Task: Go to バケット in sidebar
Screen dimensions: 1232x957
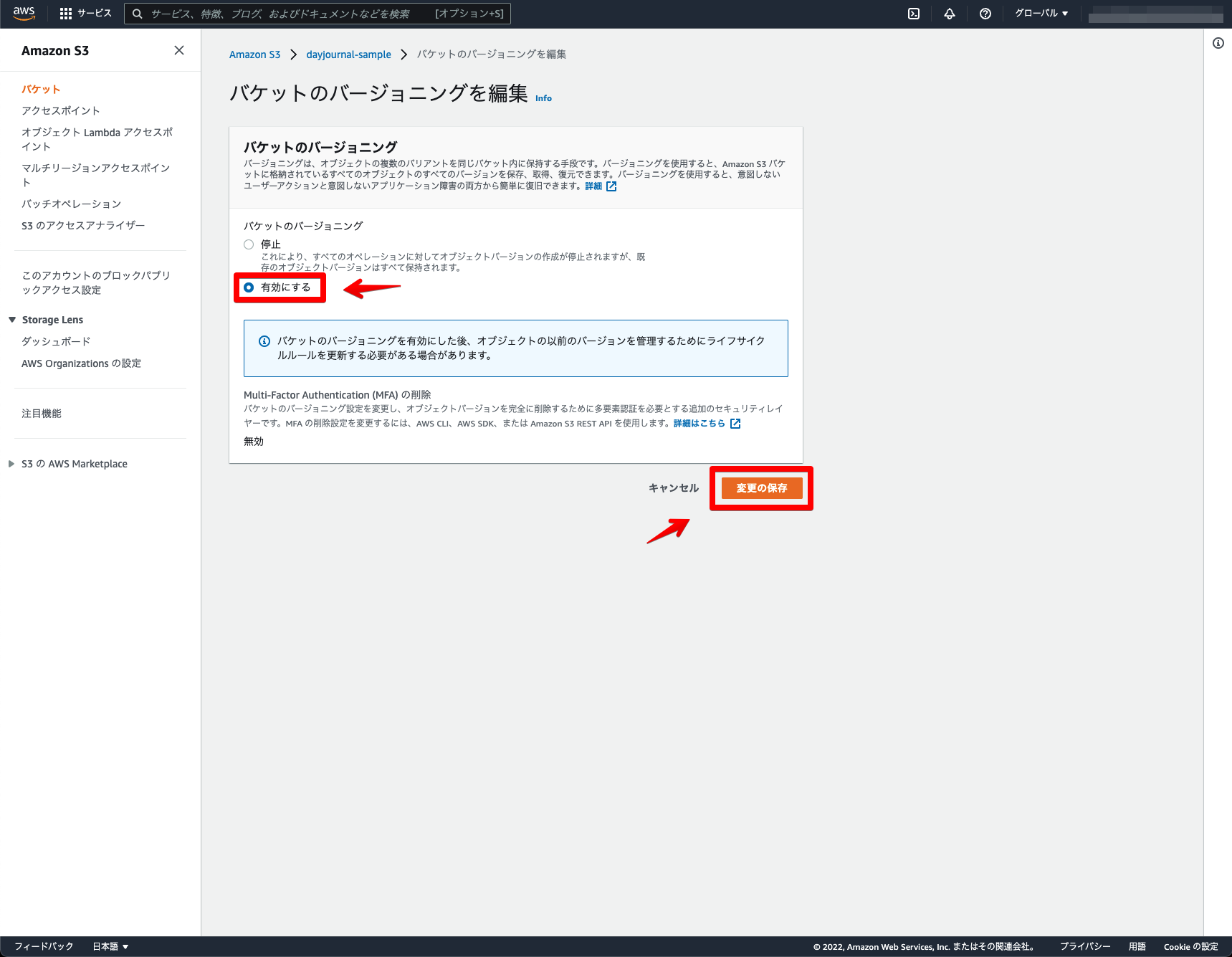Action: click(x=41, y=89)
